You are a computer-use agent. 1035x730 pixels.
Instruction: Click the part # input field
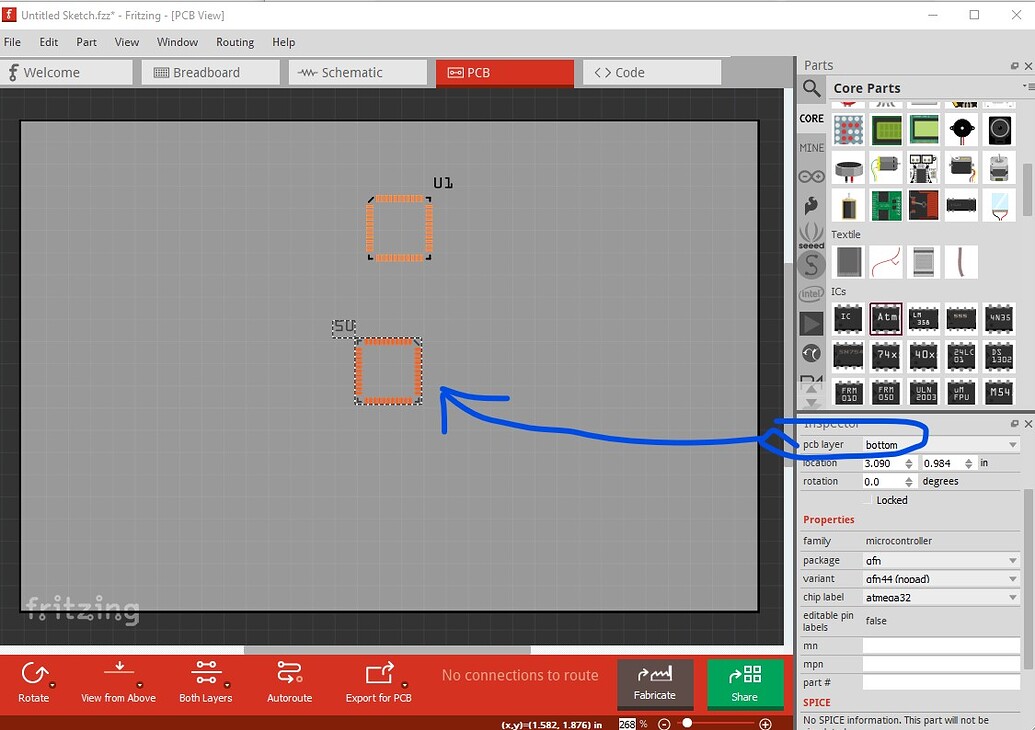click(x=941, y=682)
